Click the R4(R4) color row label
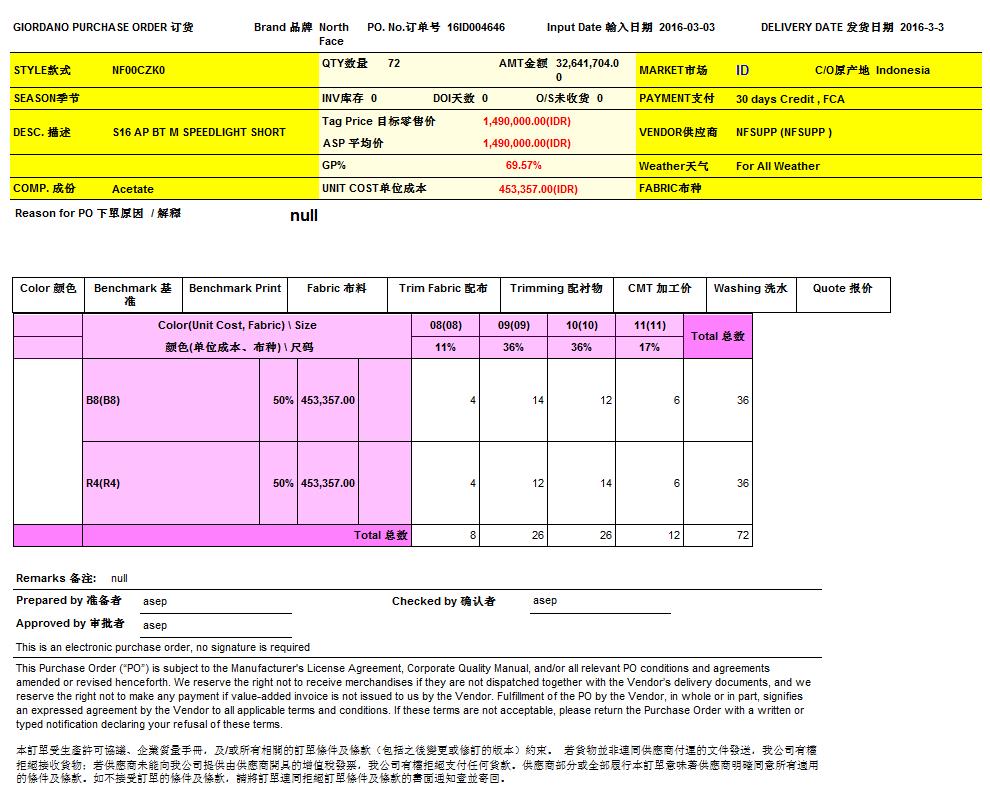Image resolution: width=990 pixels, height=808 pixels. pos(103,483)
